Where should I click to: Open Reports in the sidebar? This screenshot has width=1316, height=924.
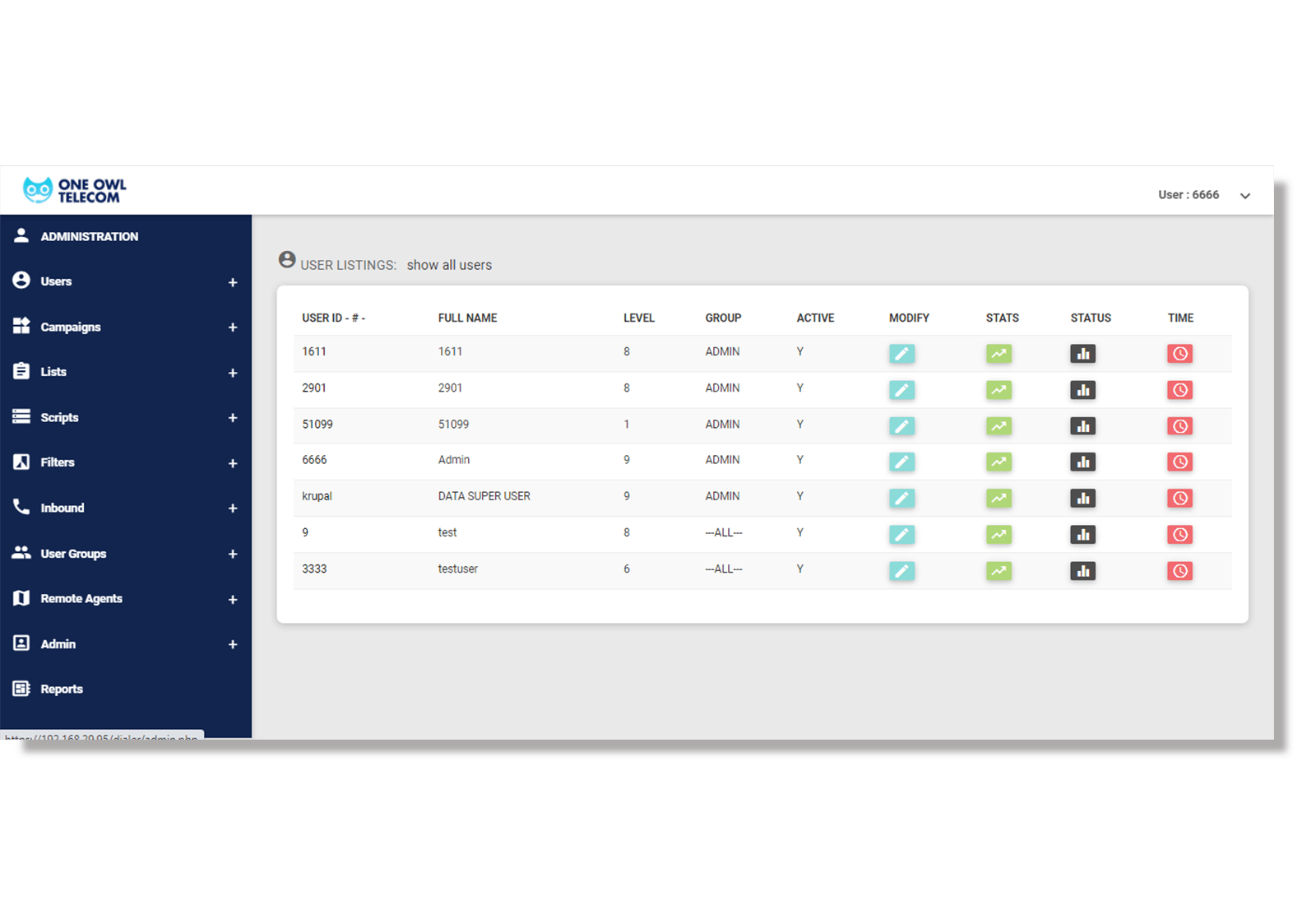tap(62, 690)
